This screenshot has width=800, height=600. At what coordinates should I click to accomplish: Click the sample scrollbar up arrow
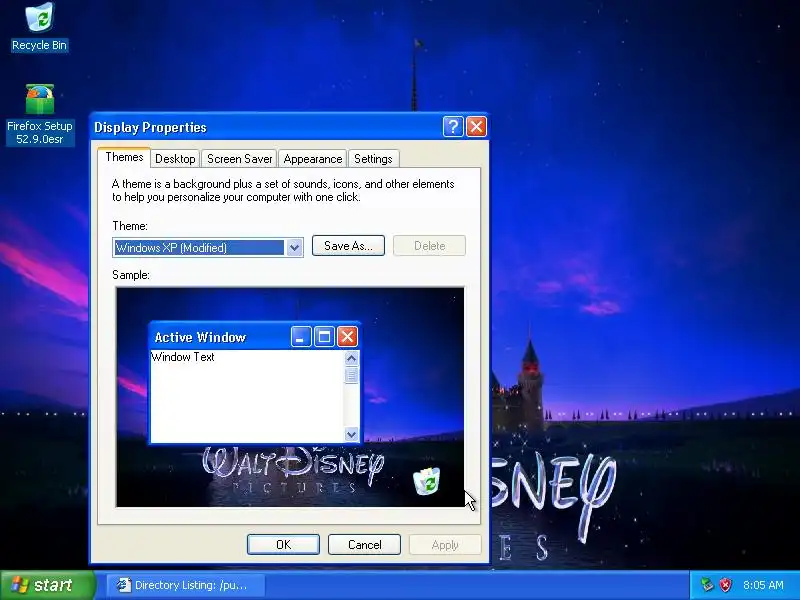click(x=351, y=359)
